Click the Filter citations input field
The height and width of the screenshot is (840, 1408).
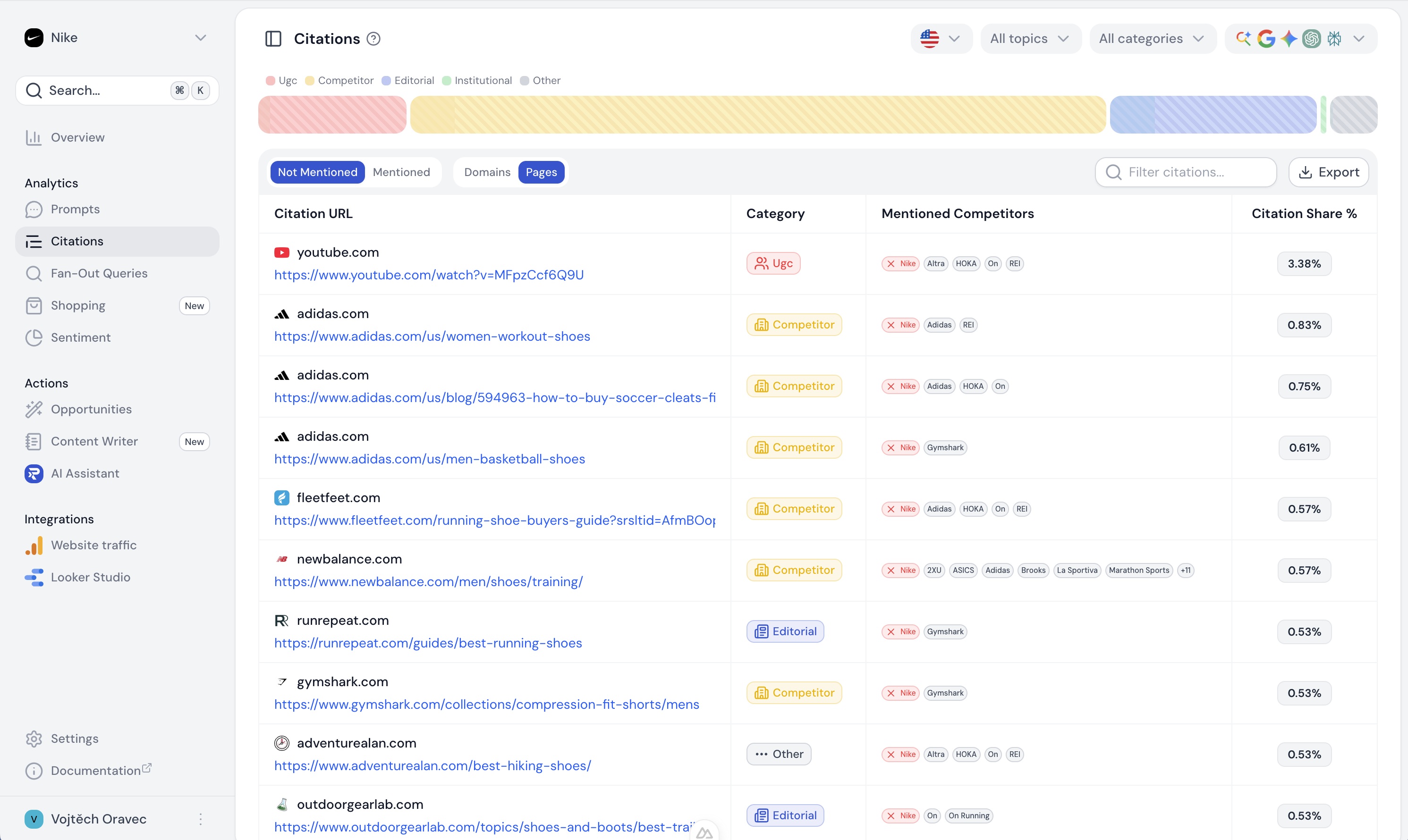1187,172
